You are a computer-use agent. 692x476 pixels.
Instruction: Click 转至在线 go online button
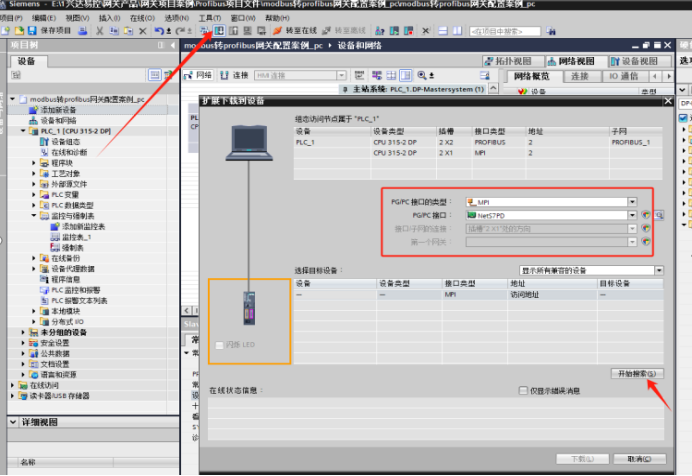295,30
